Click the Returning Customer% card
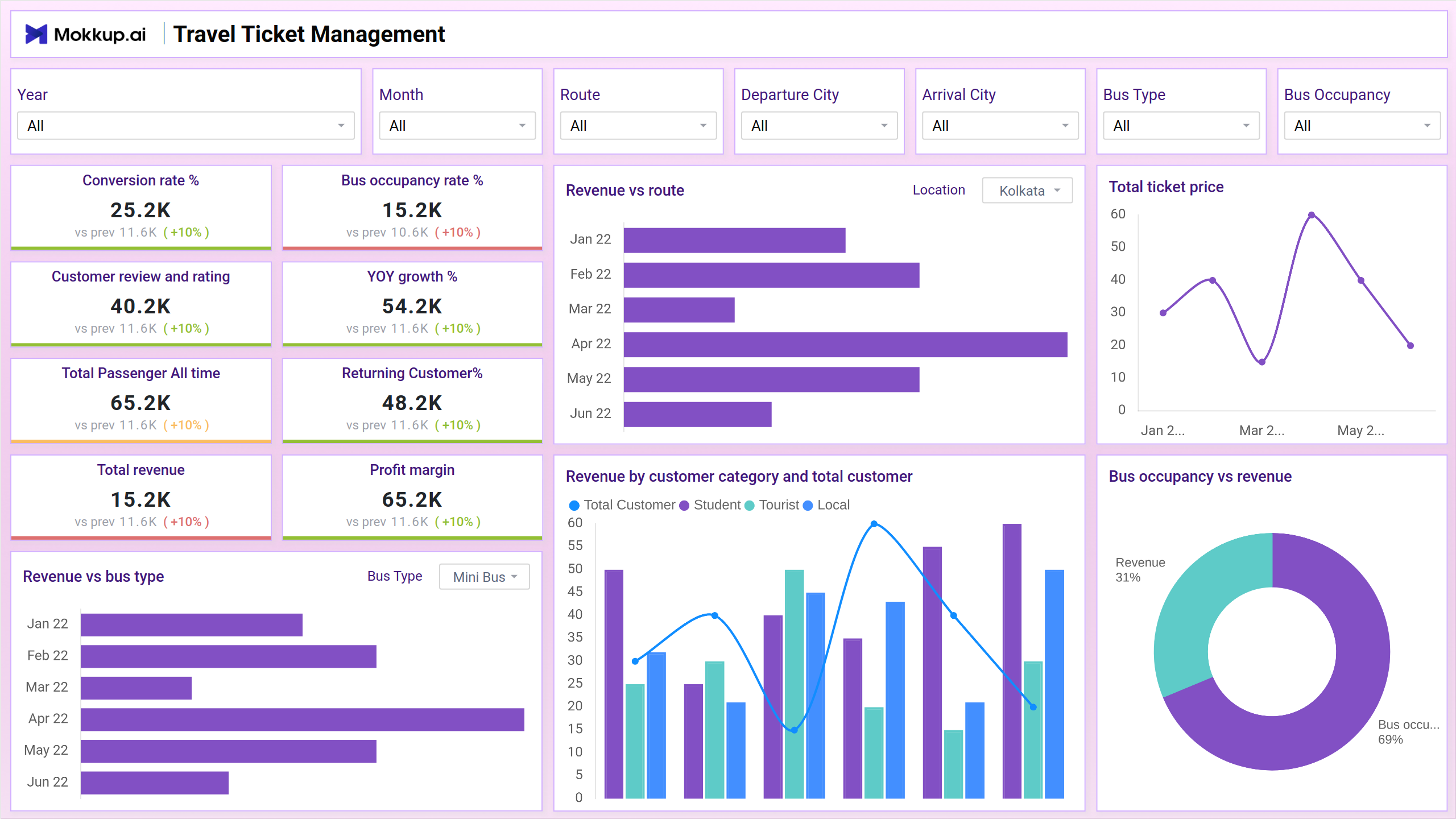The image size is (1456, 819). click(x=412, y=400)
